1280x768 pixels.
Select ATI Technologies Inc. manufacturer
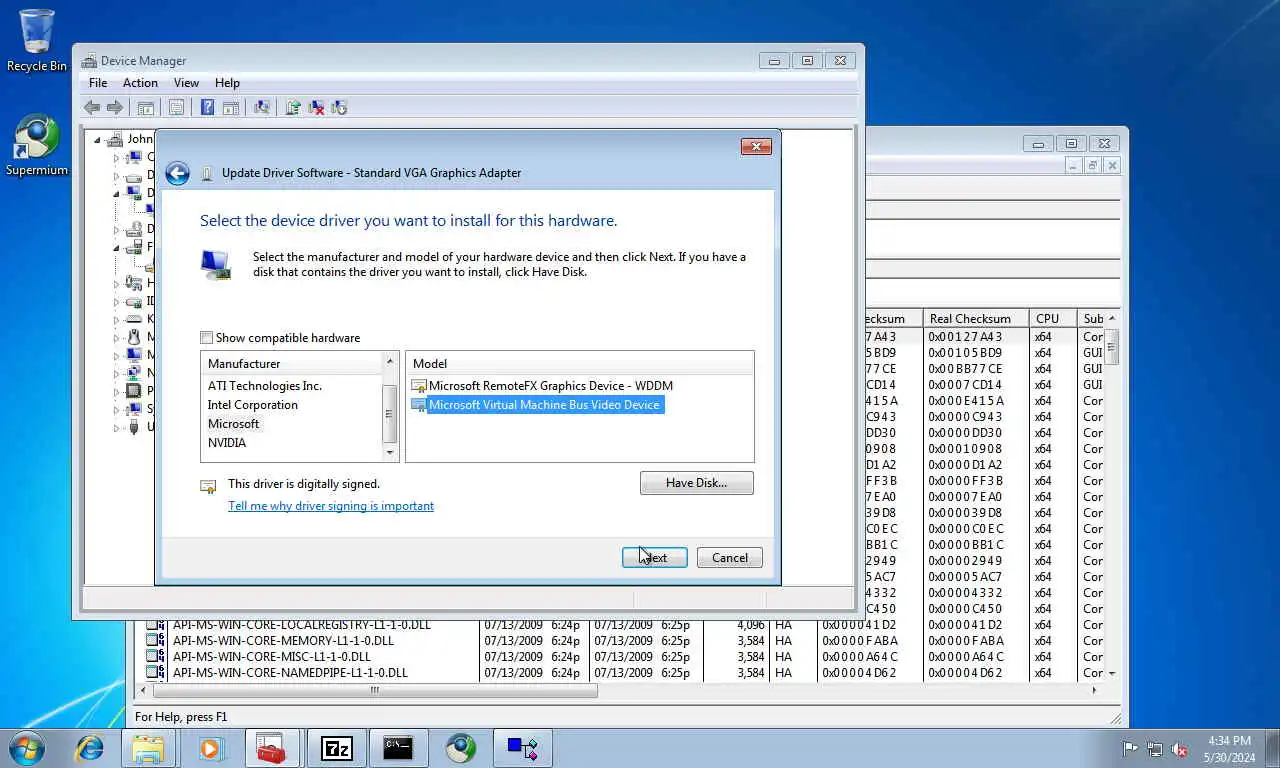click(265, 386)
